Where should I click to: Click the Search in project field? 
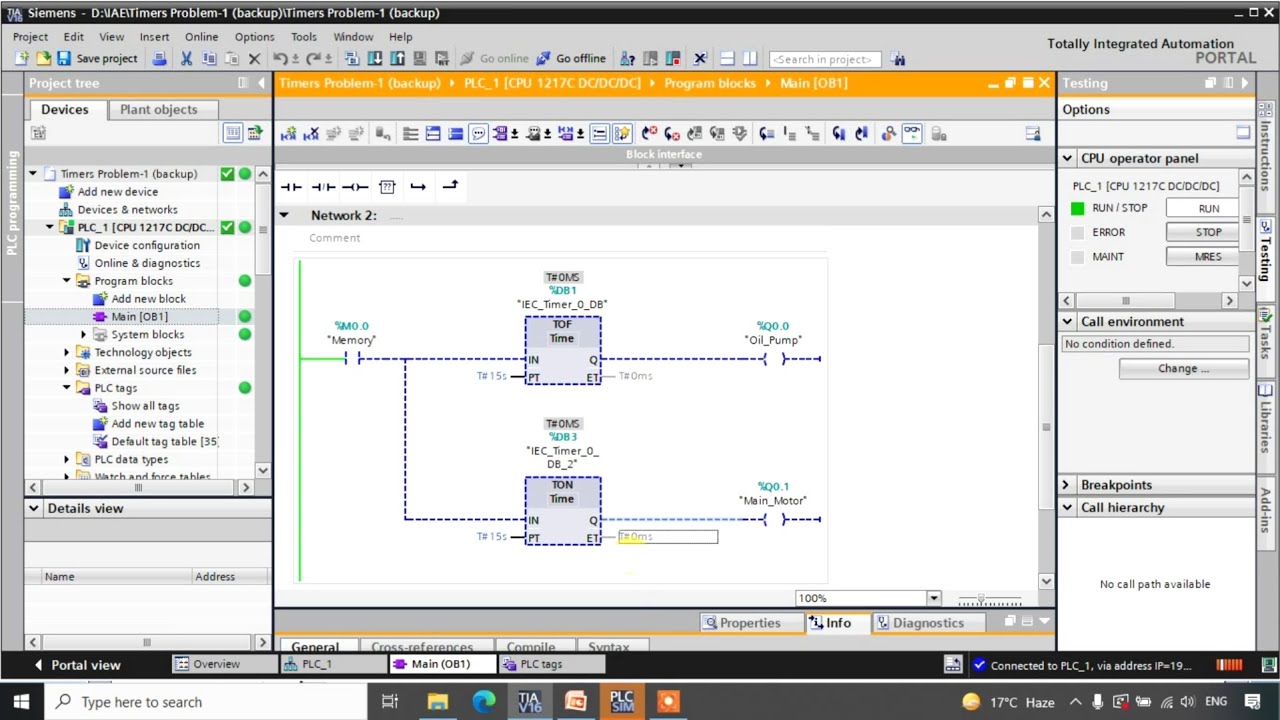pos(825,59)
